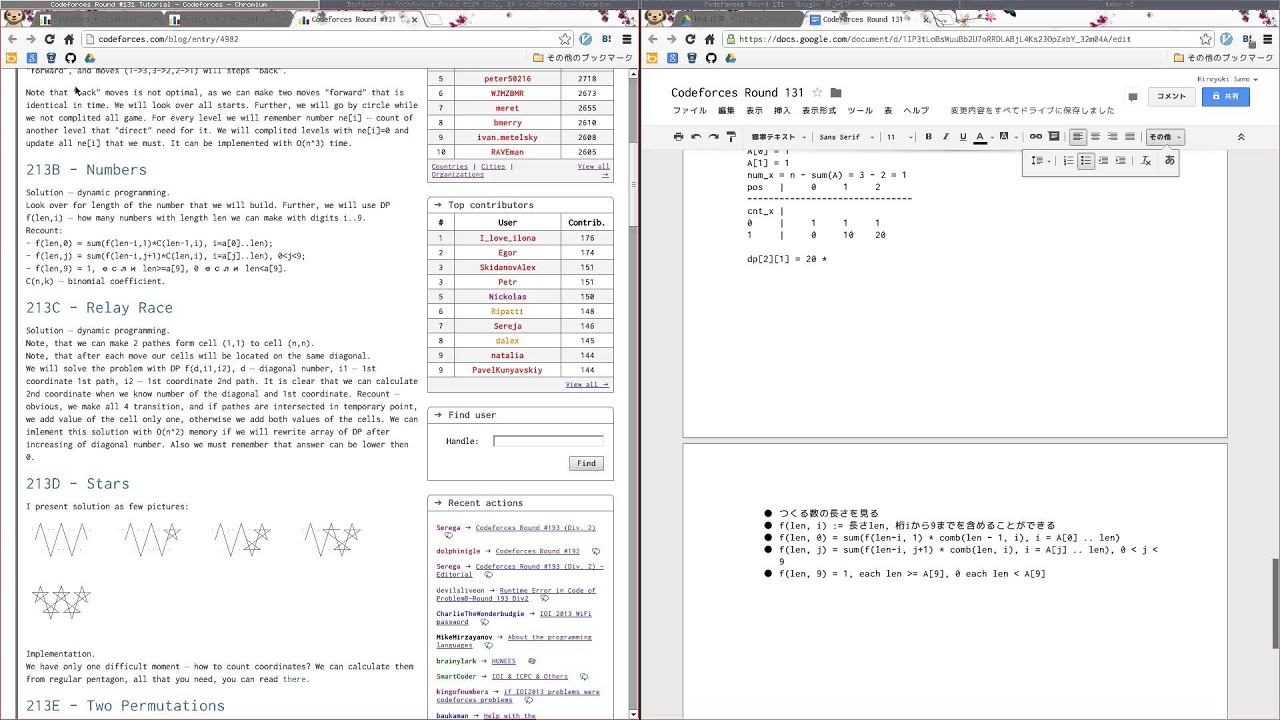The height and width of the screenshot is (720, 1280).
Task: Open the 表示形式 menu in Google Docs
Action: [819, 111]
